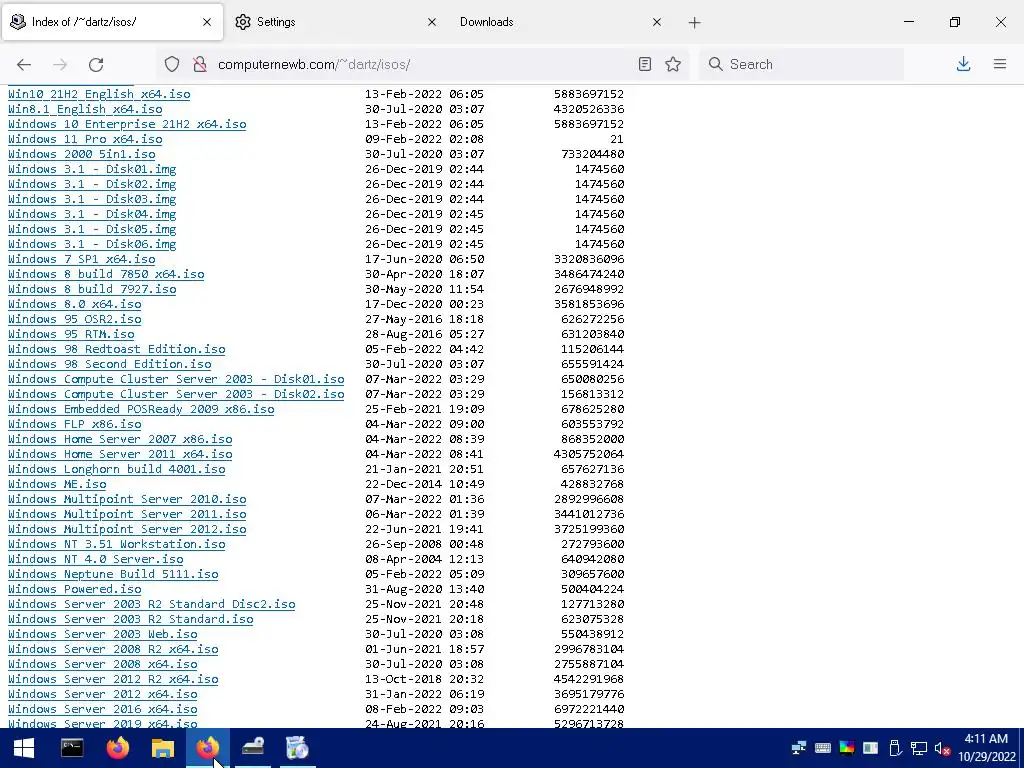
Task: Select Index of /~dartz/isos/ tab
Action: tap(112, 22)
